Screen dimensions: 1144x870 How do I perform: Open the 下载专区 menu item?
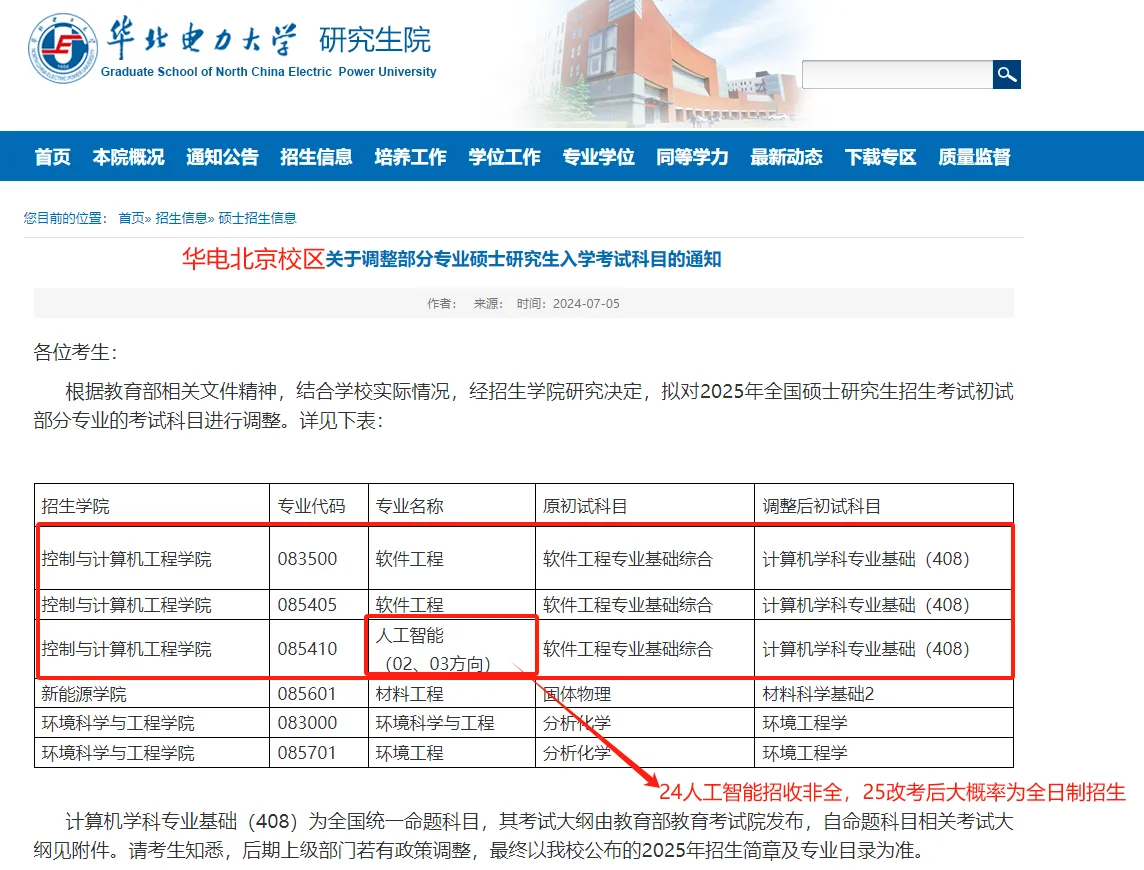coord(881,157)
